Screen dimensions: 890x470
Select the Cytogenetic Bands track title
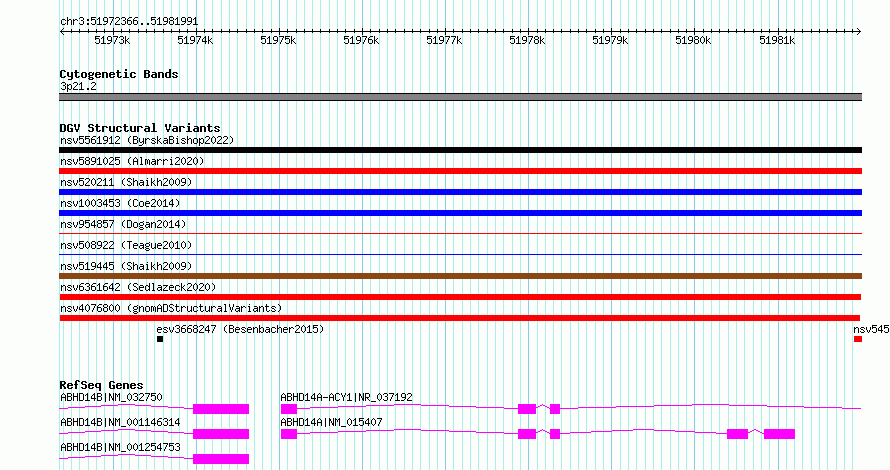(x=119, y=74)
